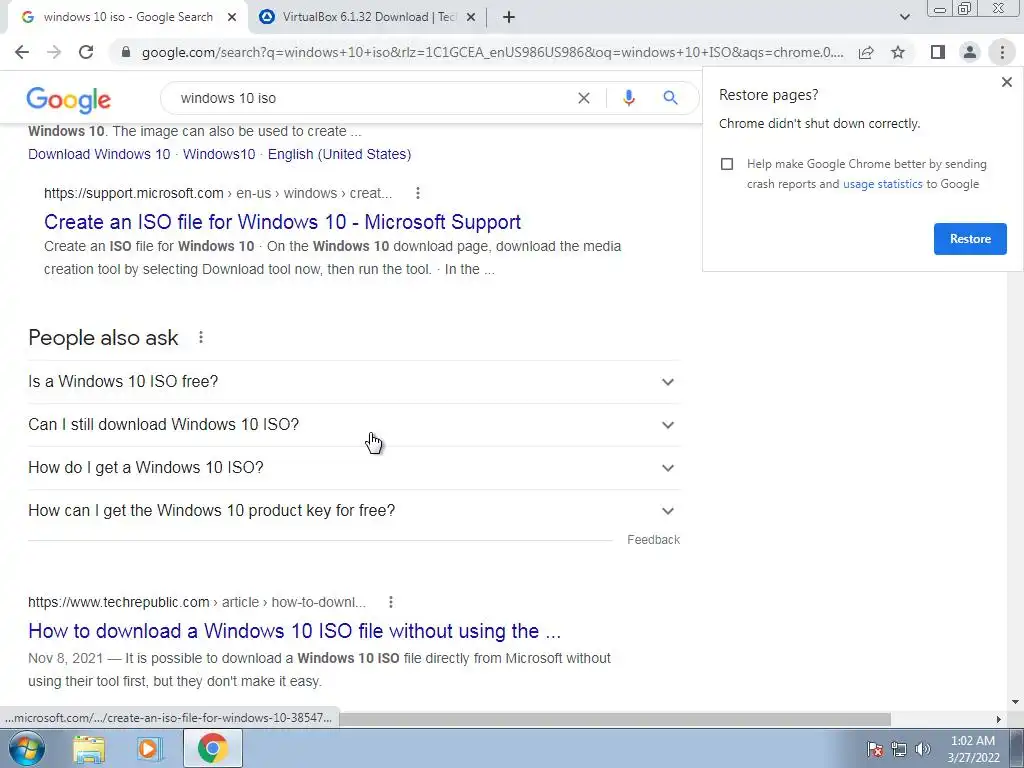Close the VirtualBox 6.1.32 Download tab
1024x768 pixels.
[471, 18]
